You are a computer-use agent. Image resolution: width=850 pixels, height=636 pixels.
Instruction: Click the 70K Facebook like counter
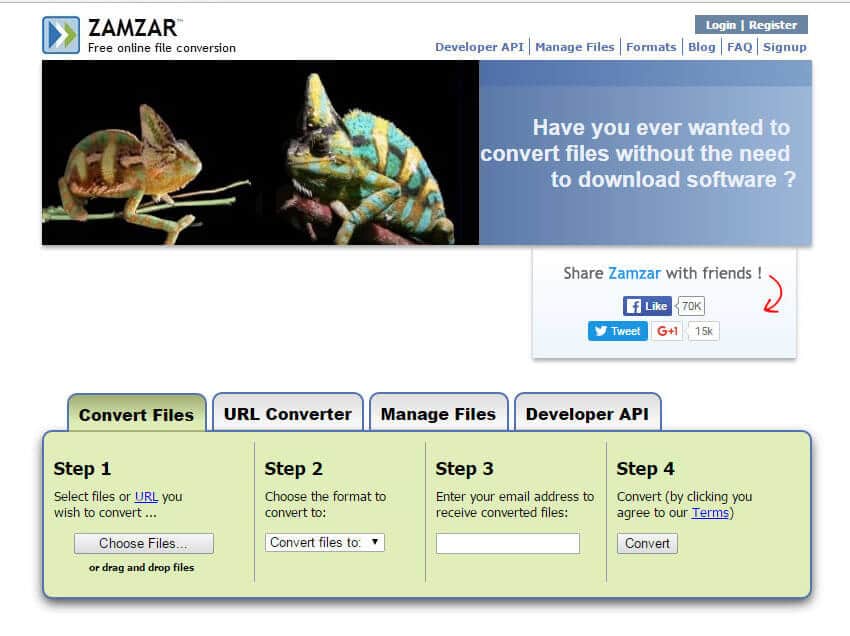[691, 306]
